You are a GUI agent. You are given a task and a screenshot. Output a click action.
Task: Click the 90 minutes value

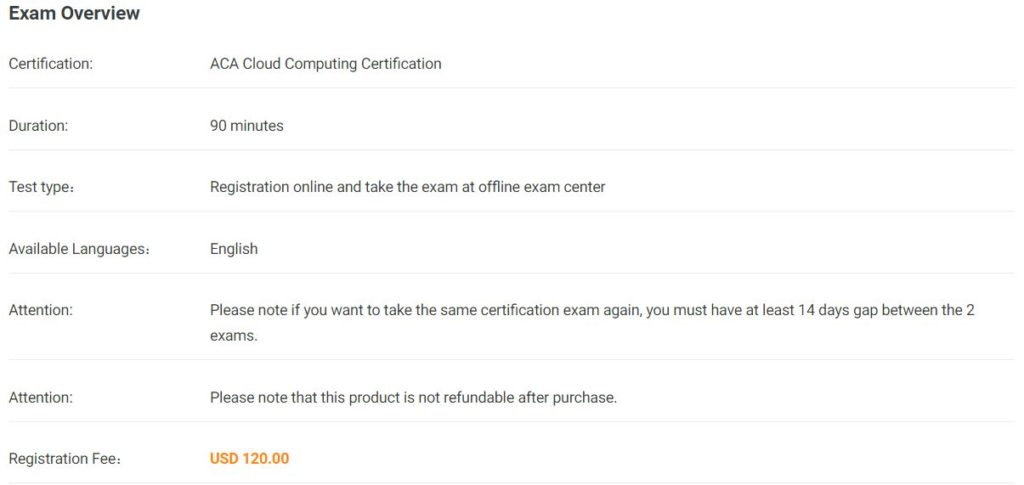tap(246, 126)
